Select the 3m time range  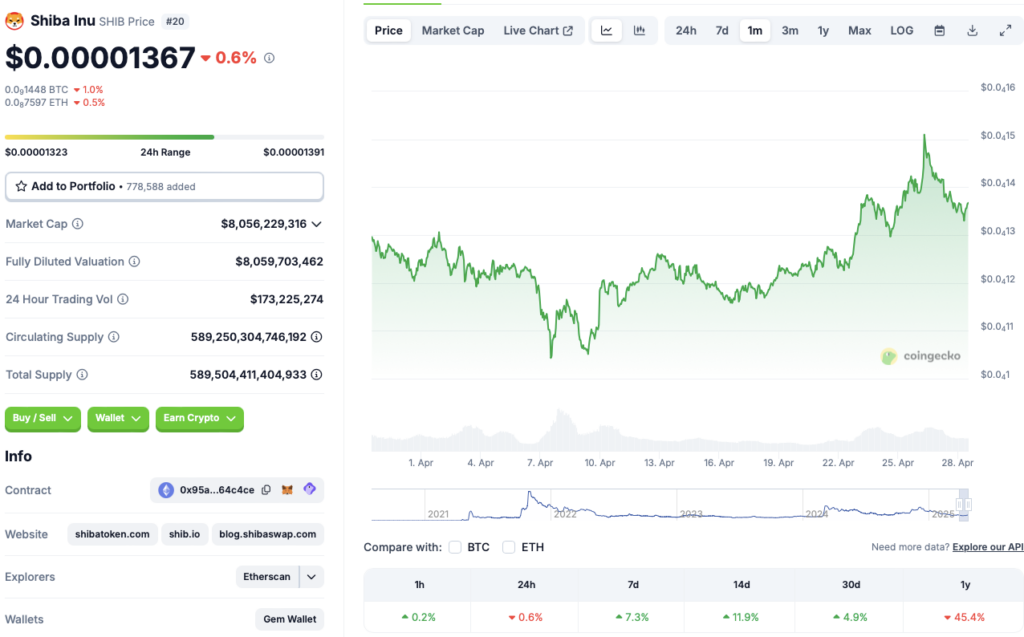click(x=790, y=31)
